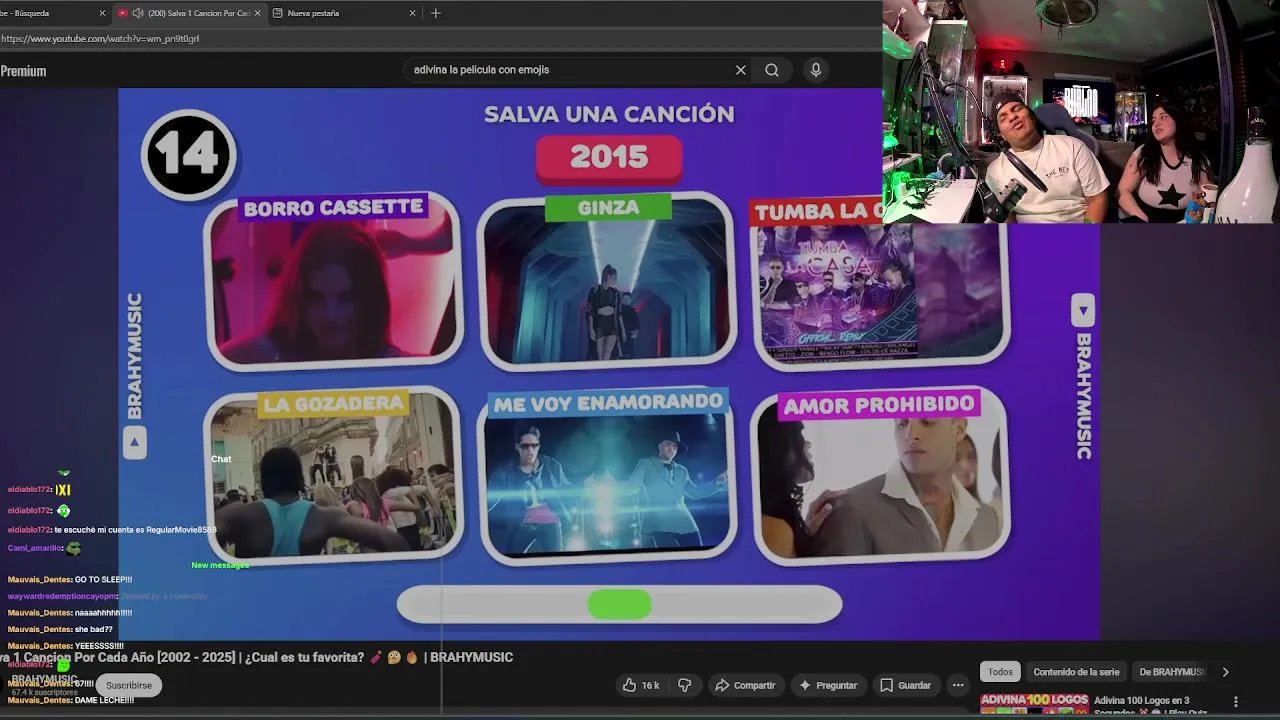
Task: Click chat message about RegularMovie8583 account
Action: [112, 530]
